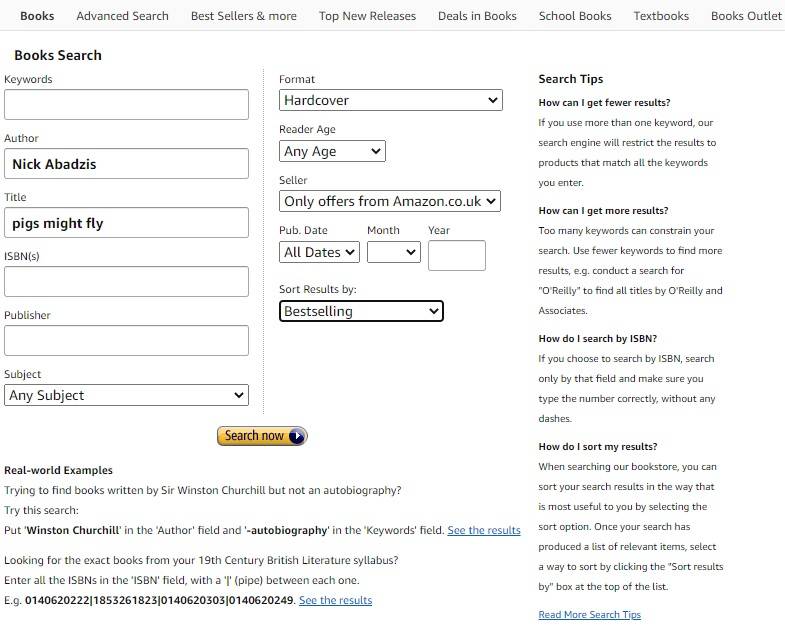Open the Read More Search Tips link
This screenshot has width=785, height=637.
[x=589, y=615]
